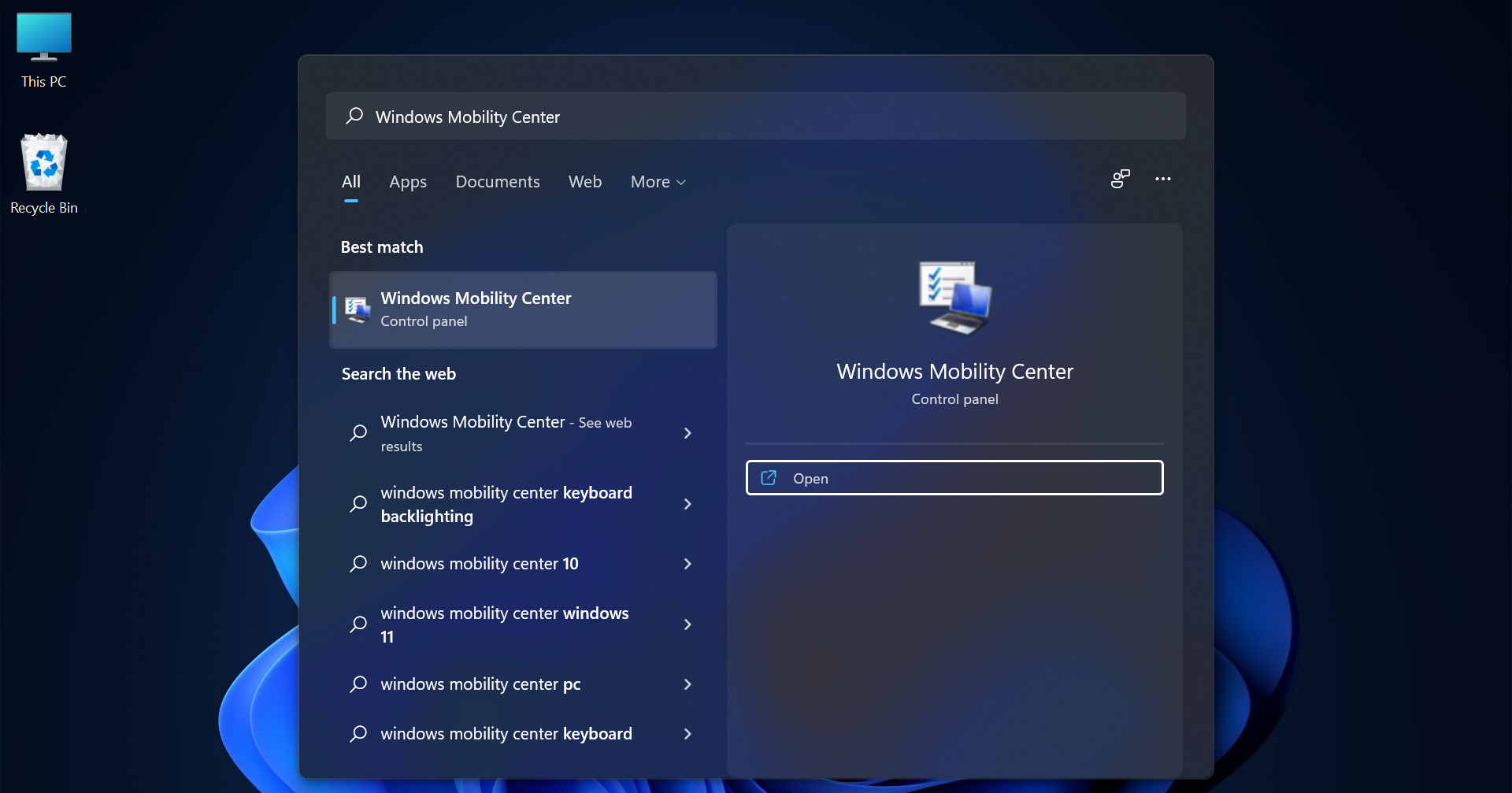Image resolution: width=1512 pixels, height=793 pixels.
Task: Click the Windows Mobility Center preview icon
Action: pos(954,297)
